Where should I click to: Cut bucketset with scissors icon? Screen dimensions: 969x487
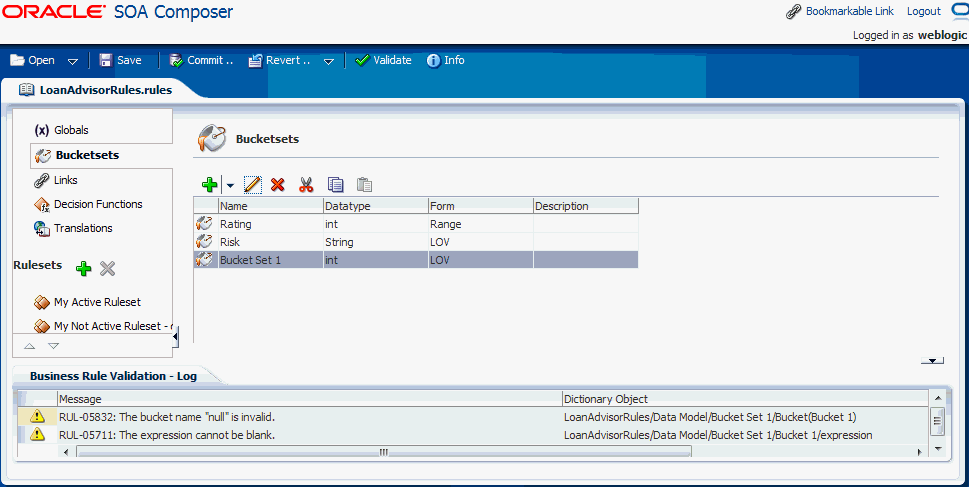pyautogui.click(x=306, y=184)
